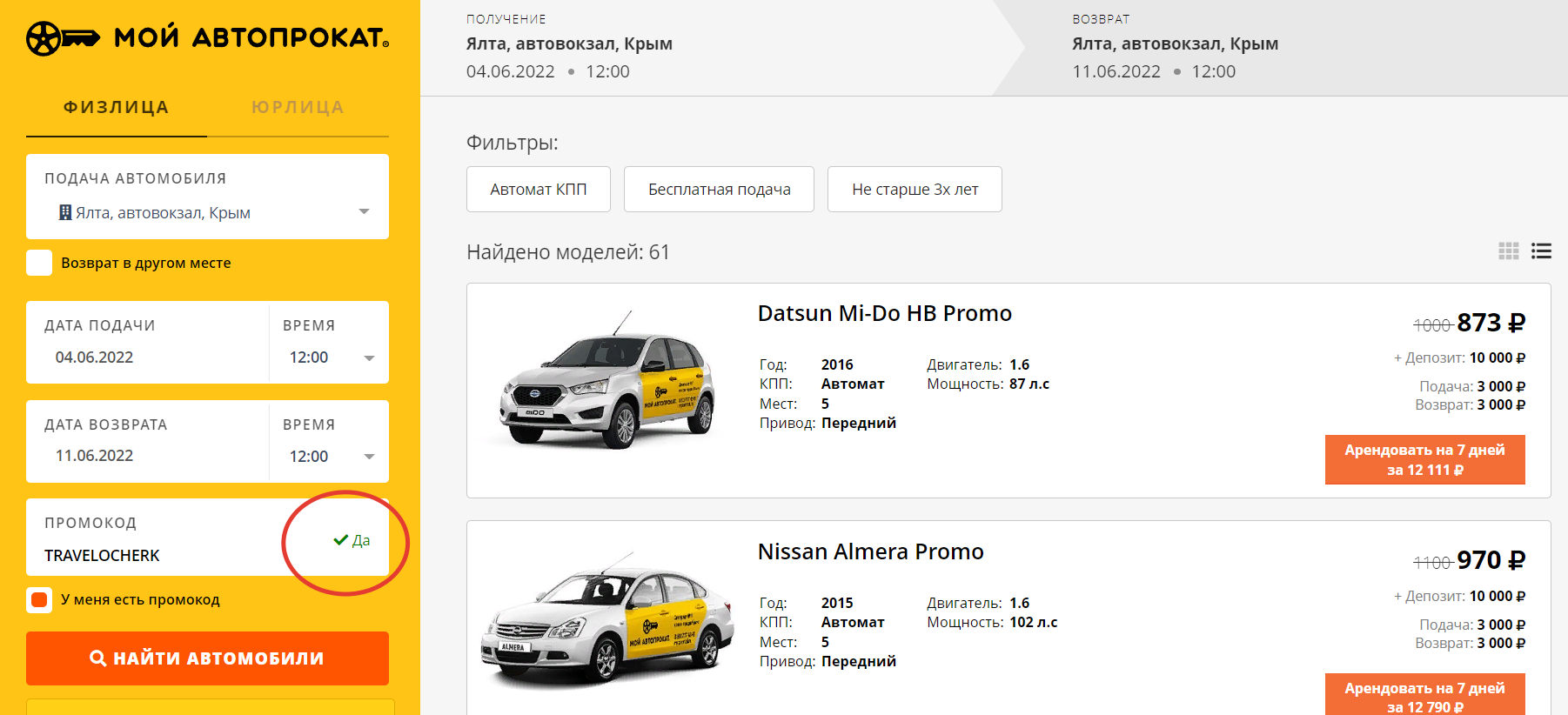Rent Datsun for 7 days at 12 111 ₽
This screenshot has width=1568, height=715.
click(1424, 459)
